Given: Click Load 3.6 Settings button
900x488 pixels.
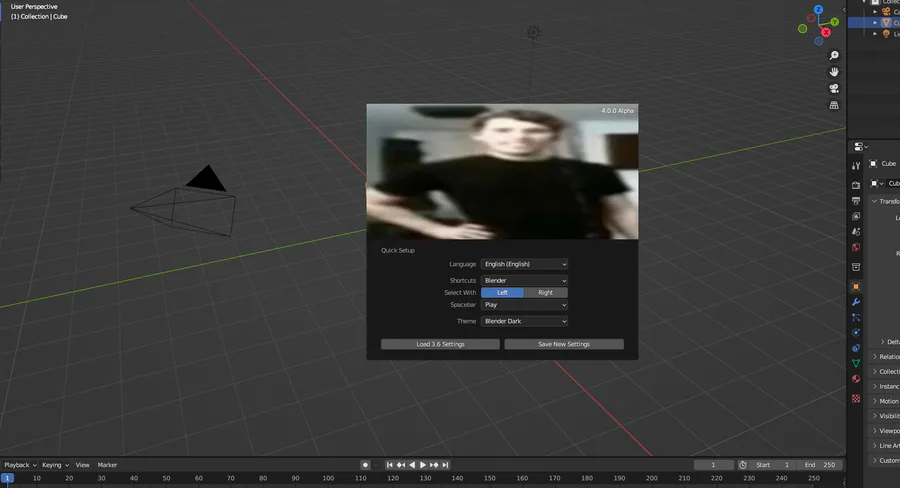Looking at the screenshot, I should (440, 344).
